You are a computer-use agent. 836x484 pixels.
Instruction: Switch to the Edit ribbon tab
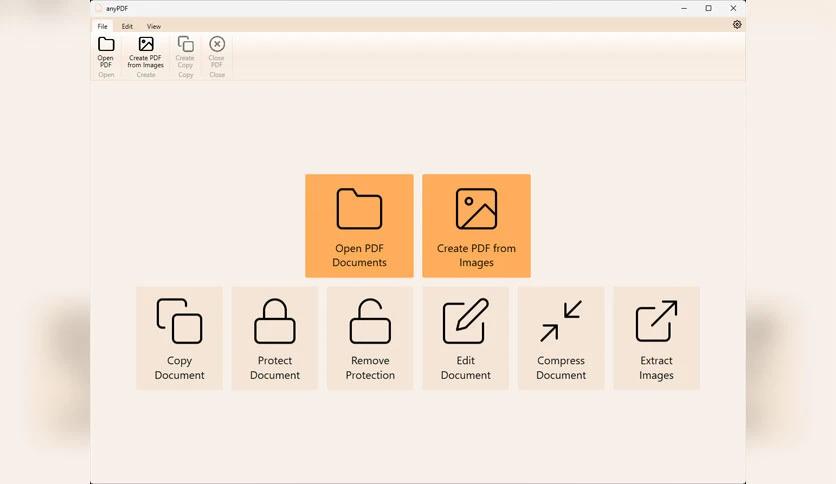[x=127, y=26]
